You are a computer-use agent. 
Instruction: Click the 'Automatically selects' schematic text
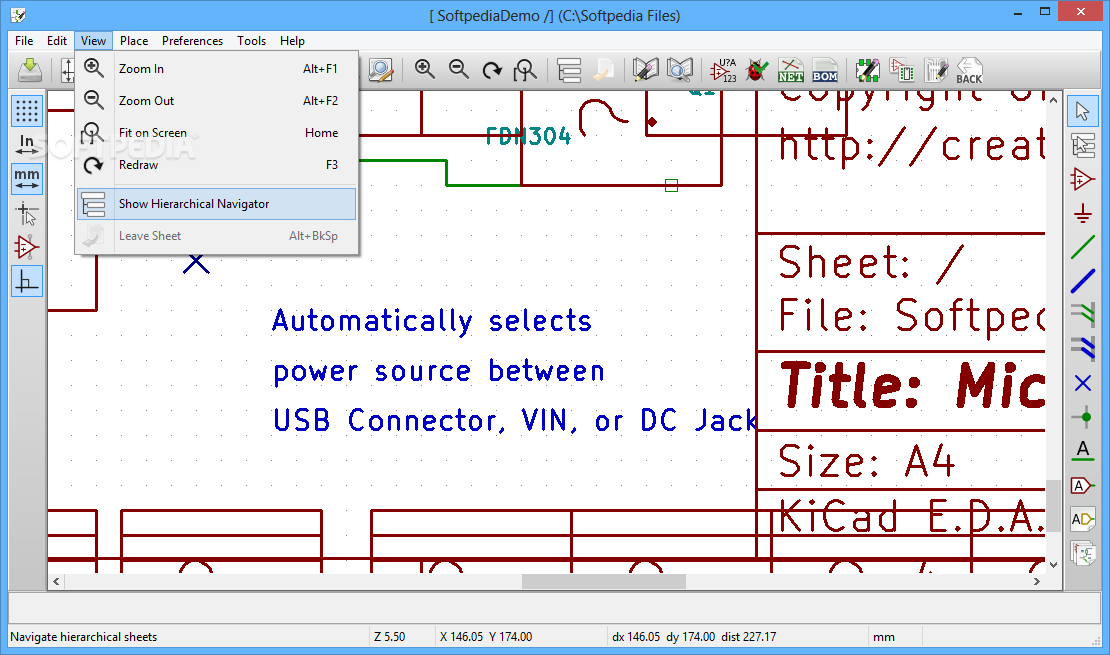coord(432,321)
